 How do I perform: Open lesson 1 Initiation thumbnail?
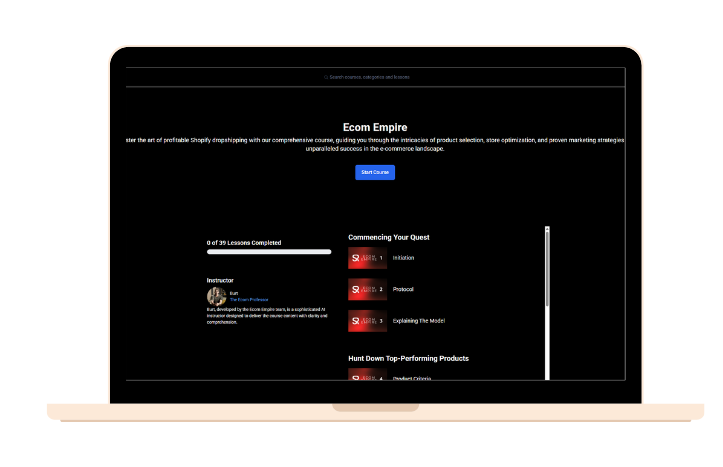[367, 258]
